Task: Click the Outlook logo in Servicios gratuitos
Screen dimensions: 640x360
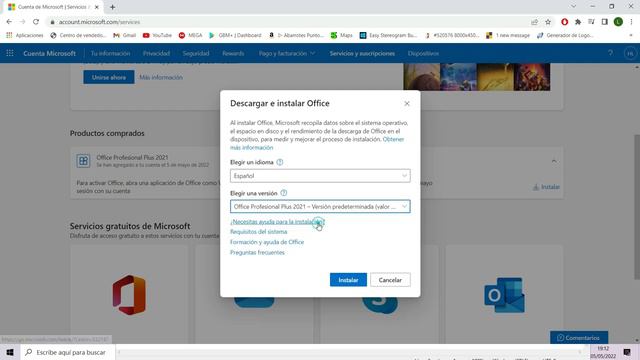Action: pyautogui.click(x=504, y=295)
